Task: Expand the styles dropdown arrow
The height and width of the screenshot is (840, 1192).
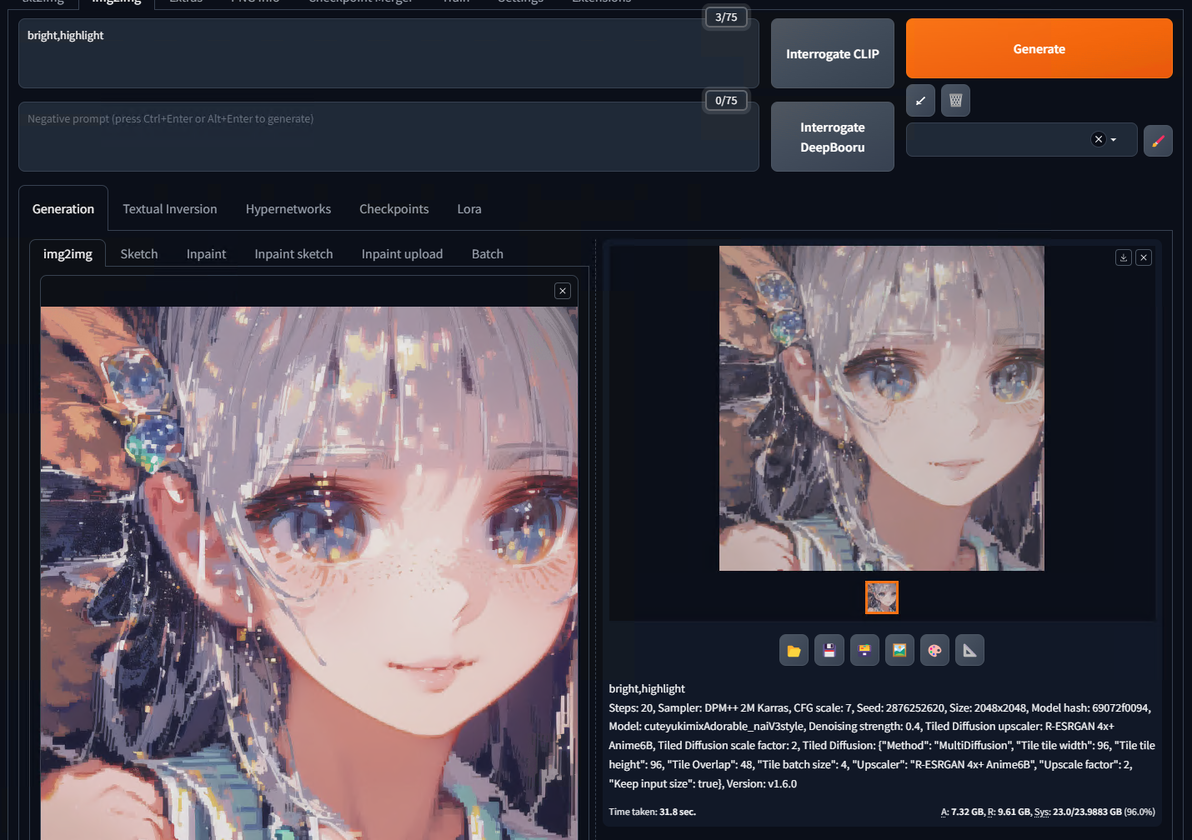Action: [x=1114, y=140]
